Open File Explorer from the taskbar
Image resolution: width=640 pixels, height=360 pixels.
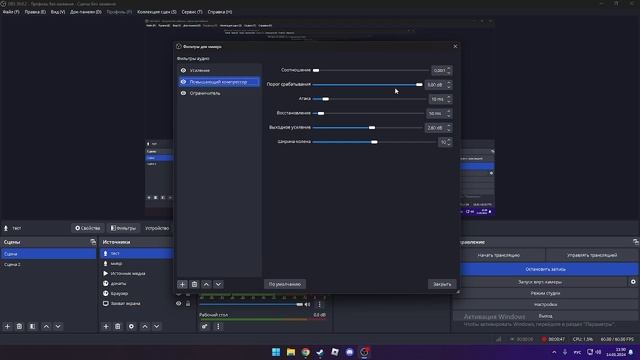click(x=291, y=352)
